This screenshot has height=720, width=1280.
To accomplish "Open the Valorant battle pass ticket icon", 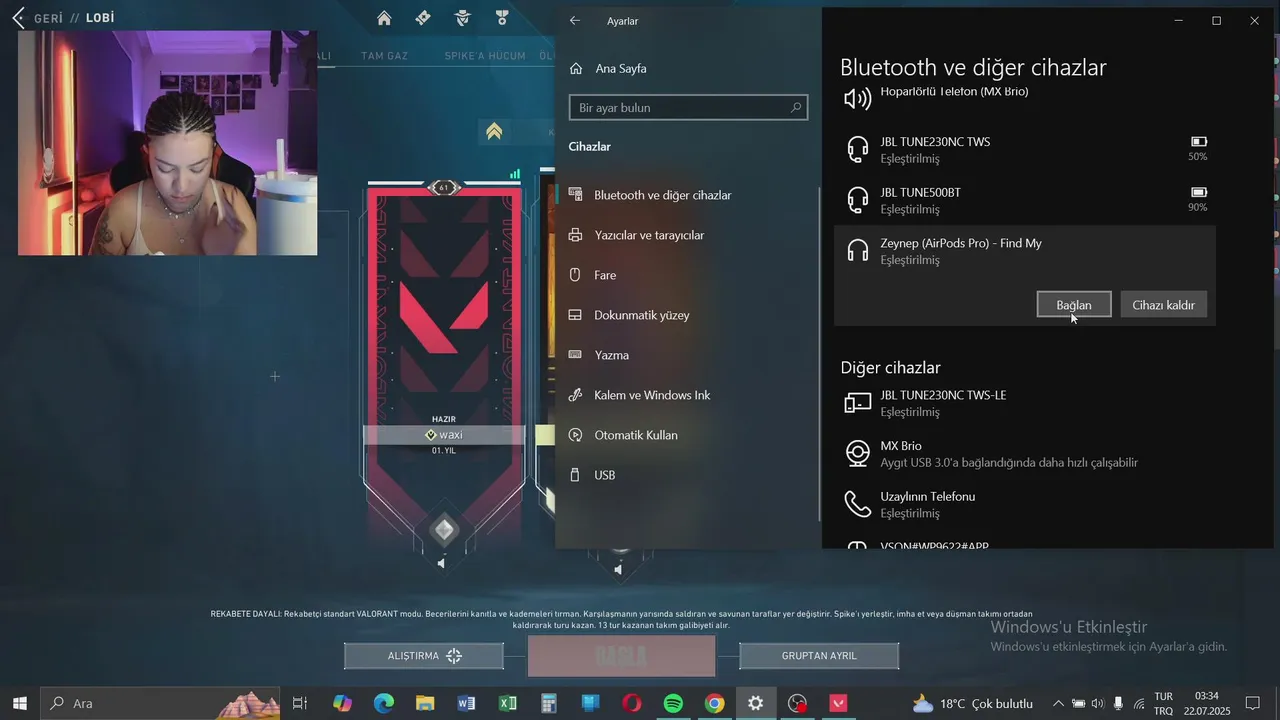I will click(x=423, y=18).
